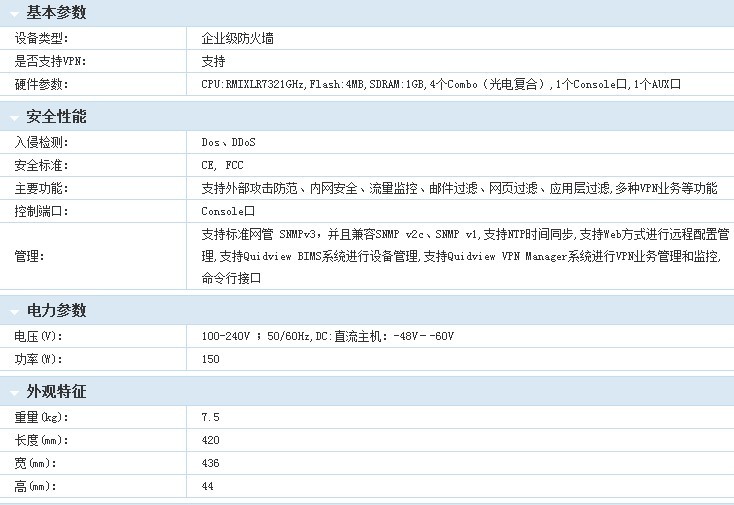Click the 150 power value

[x=210, y=359]
